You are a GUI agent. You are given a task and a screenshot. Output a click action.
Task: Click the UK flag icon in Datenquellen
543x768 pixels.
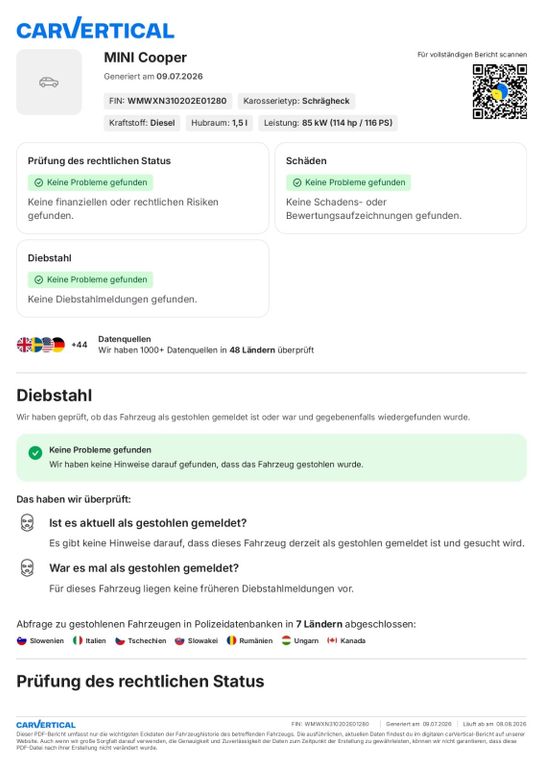[x=24, y=345]
